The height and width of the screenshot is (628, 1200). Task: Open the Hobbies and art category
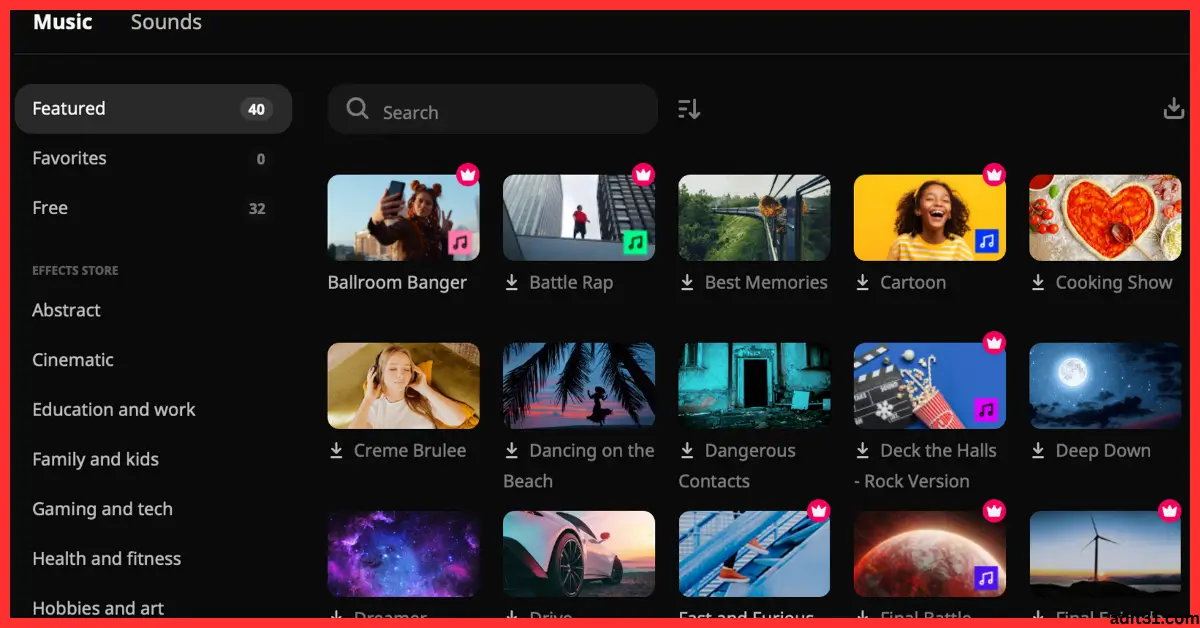98,608
